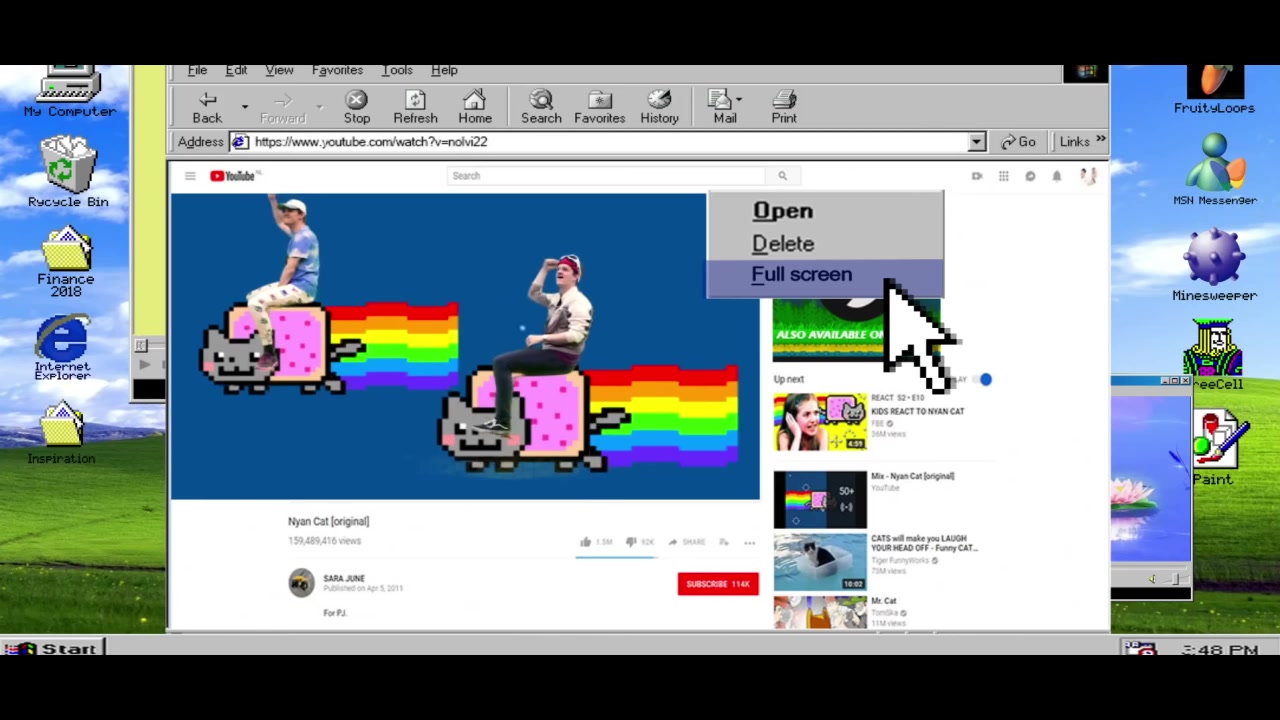Open CATS will make you LAUGH thumbnail
Screen dimensions: 1280x720
coord(820,561)
